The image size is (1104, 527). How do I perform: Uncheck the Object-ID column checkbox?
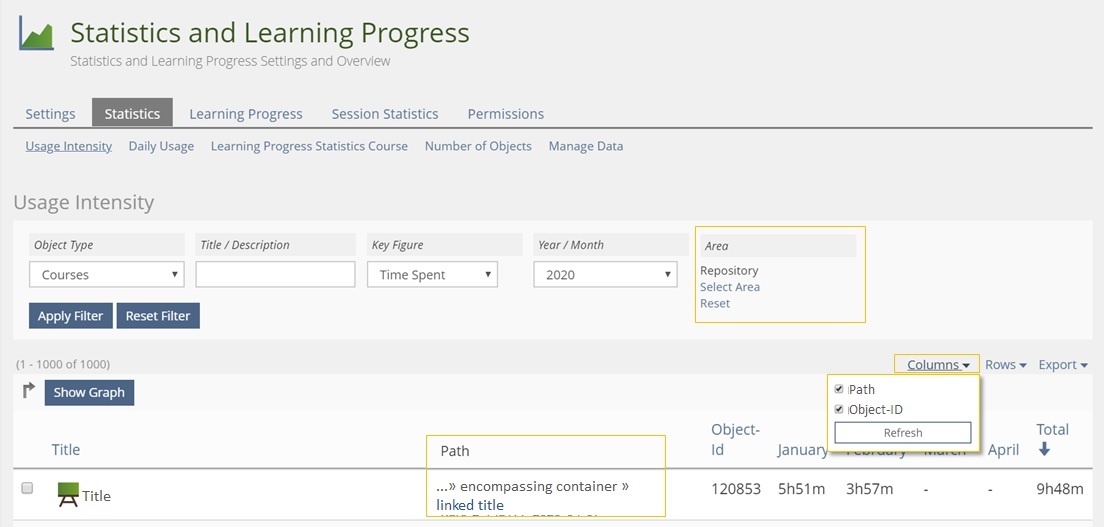(839, 409)
